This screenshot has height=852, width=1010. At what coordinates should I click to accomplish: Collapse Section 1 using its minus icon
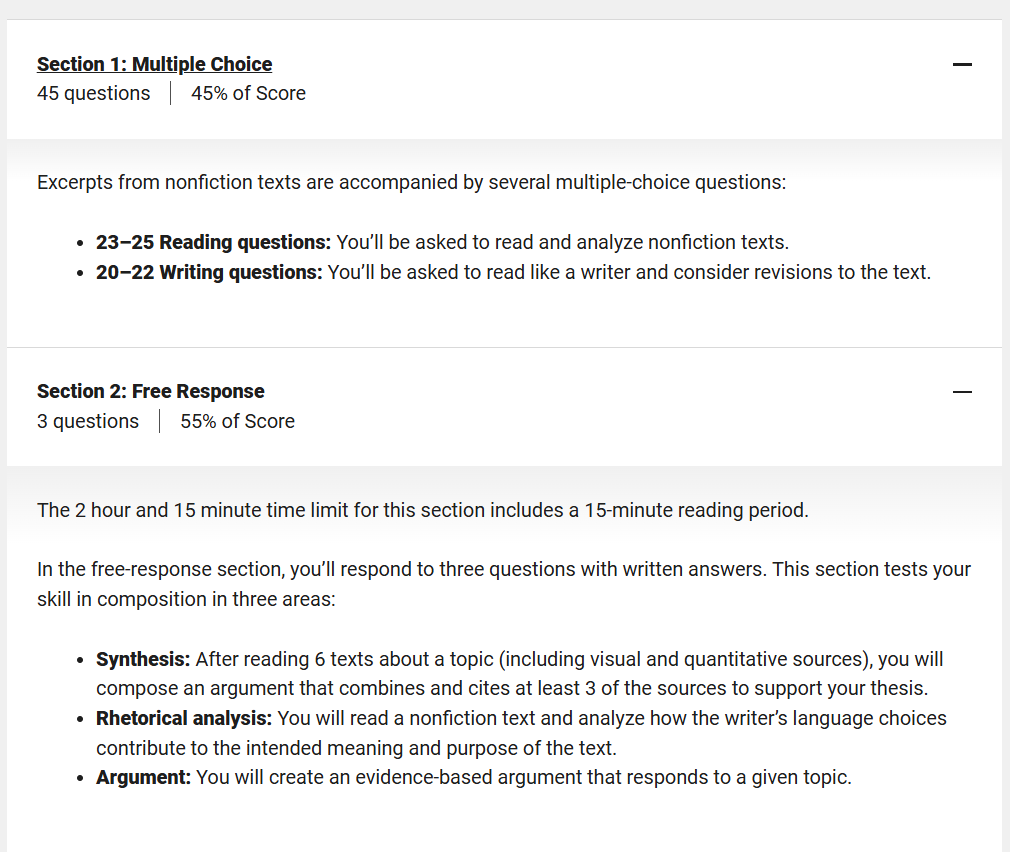(962, 65)
